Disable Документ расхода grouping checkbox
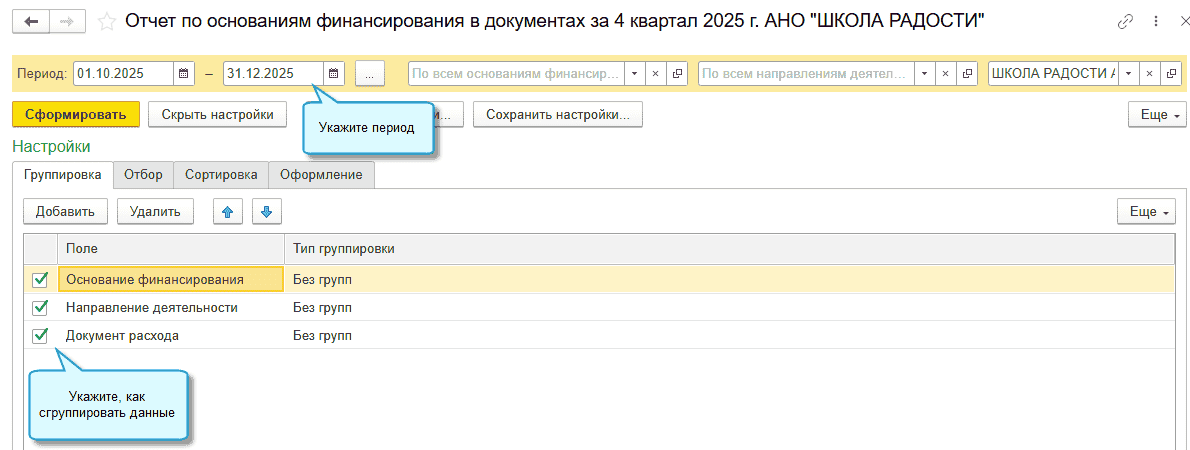The height and width of the screenshot is (450, 1190). [41, 336]
